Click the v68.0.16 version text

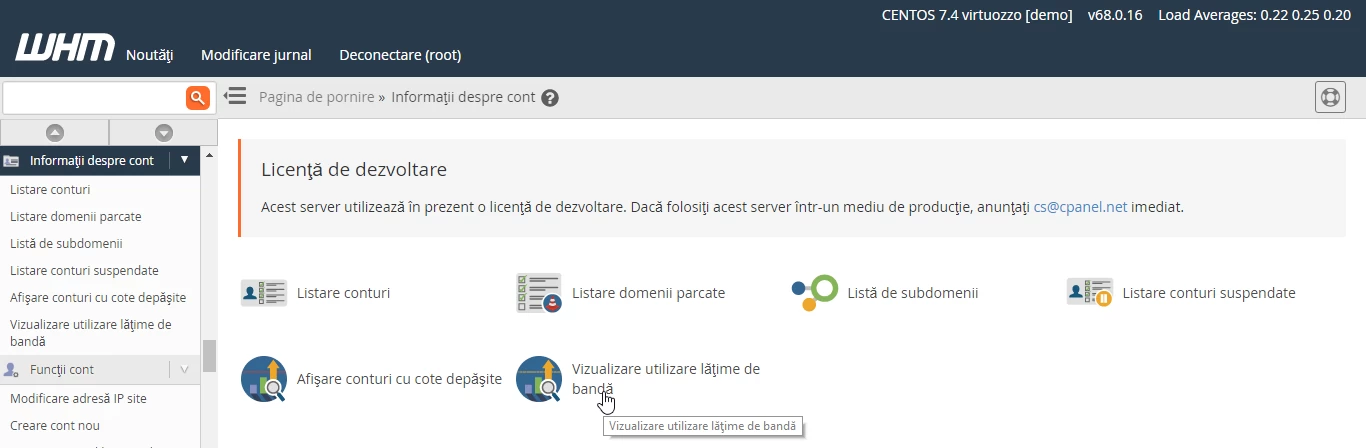[x=1115, y=15]
